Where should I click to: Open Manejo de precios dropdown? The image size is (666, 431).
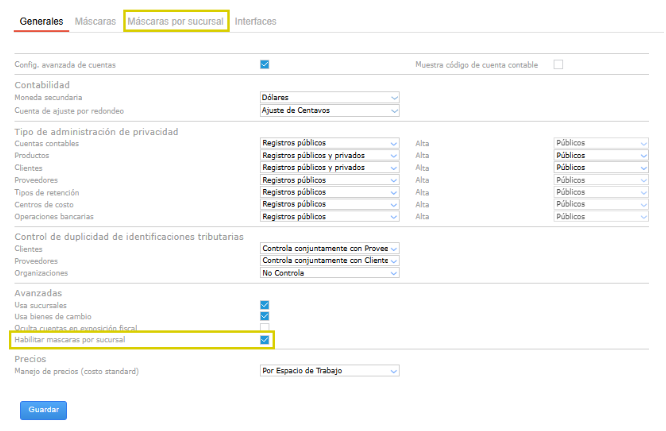[x=329, y=370]
